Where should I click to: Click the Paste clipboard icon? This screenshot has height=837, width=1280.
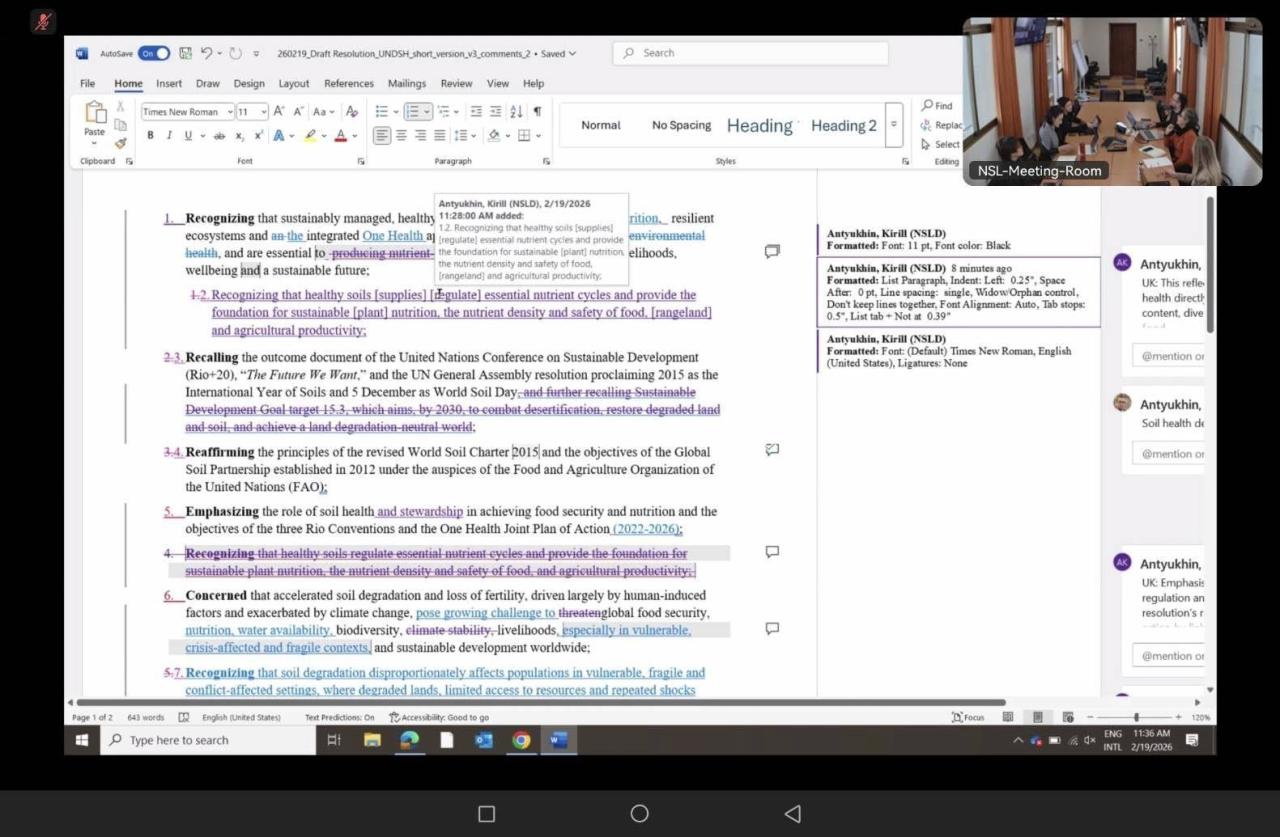(x=95, y=112)
